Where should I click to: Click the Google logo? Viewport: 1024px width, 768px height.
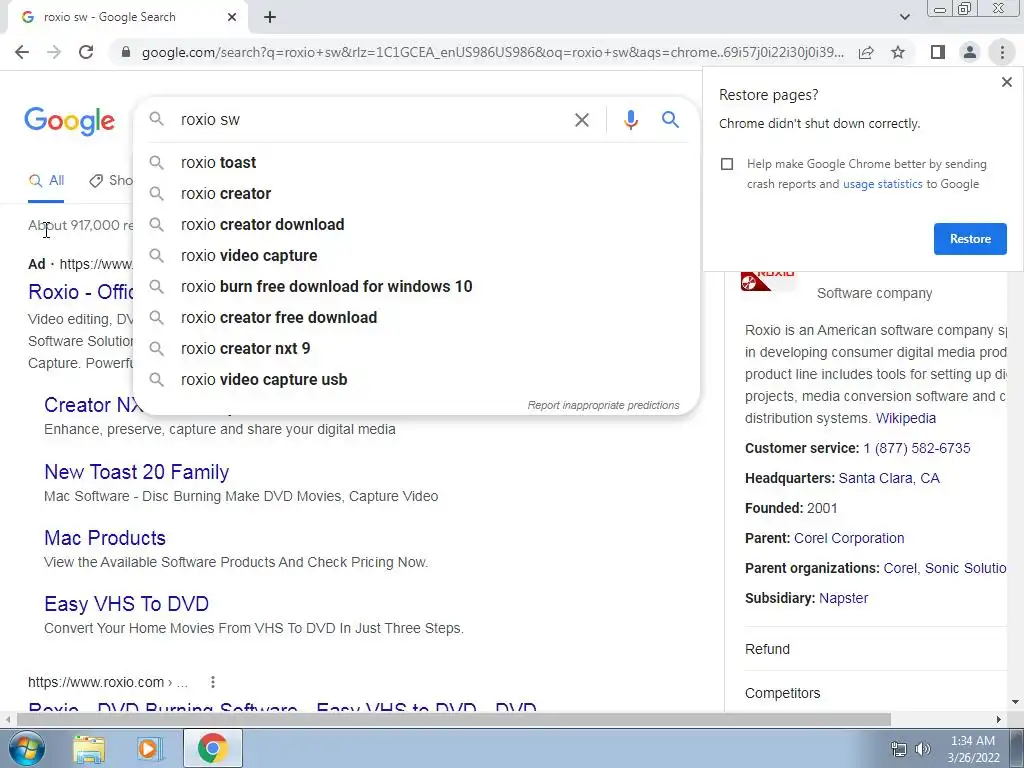(69, 121)
